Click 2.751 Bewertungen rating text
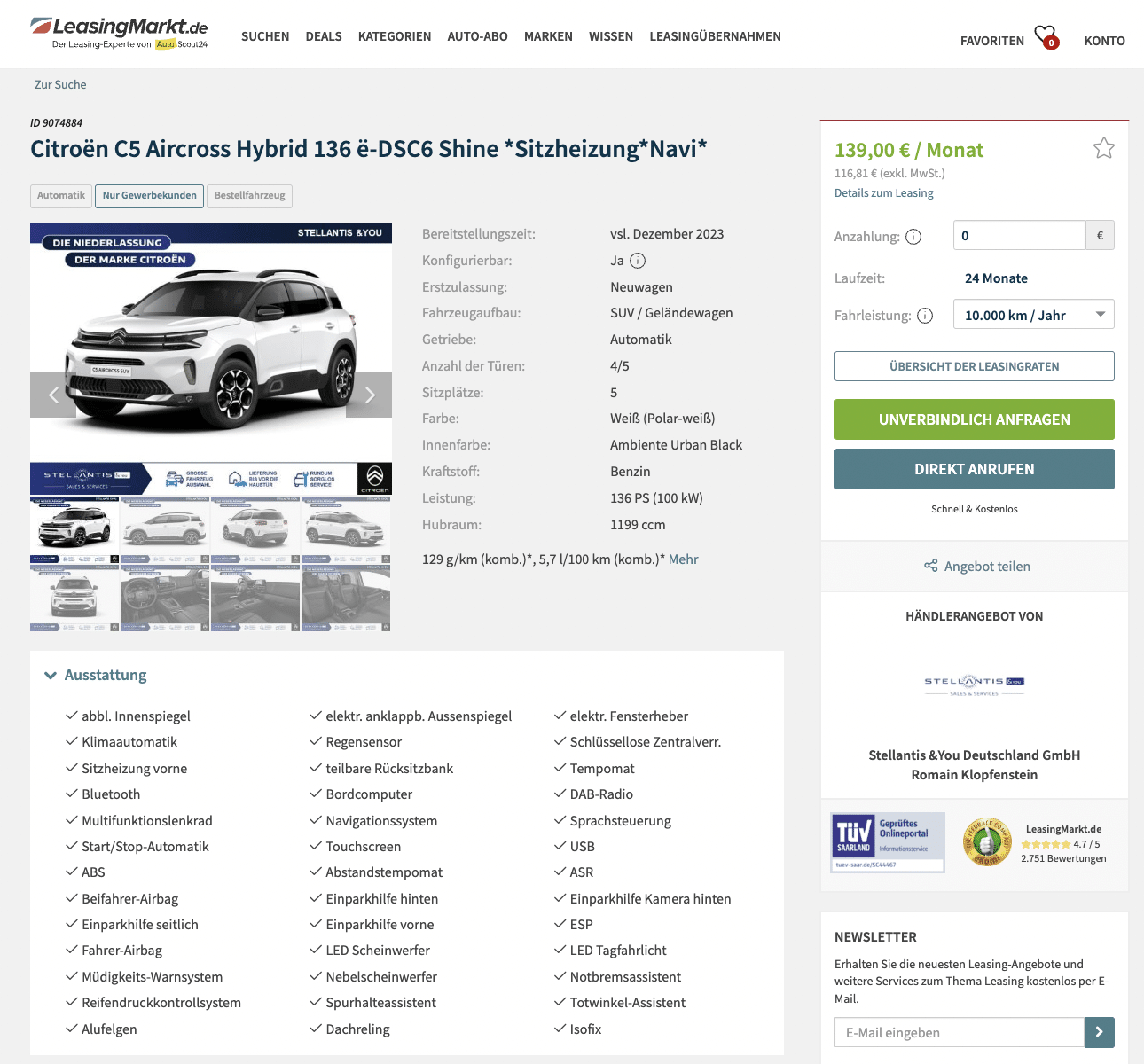1144x1064 pixels. pyautogui.click(x=1063, y=858)
